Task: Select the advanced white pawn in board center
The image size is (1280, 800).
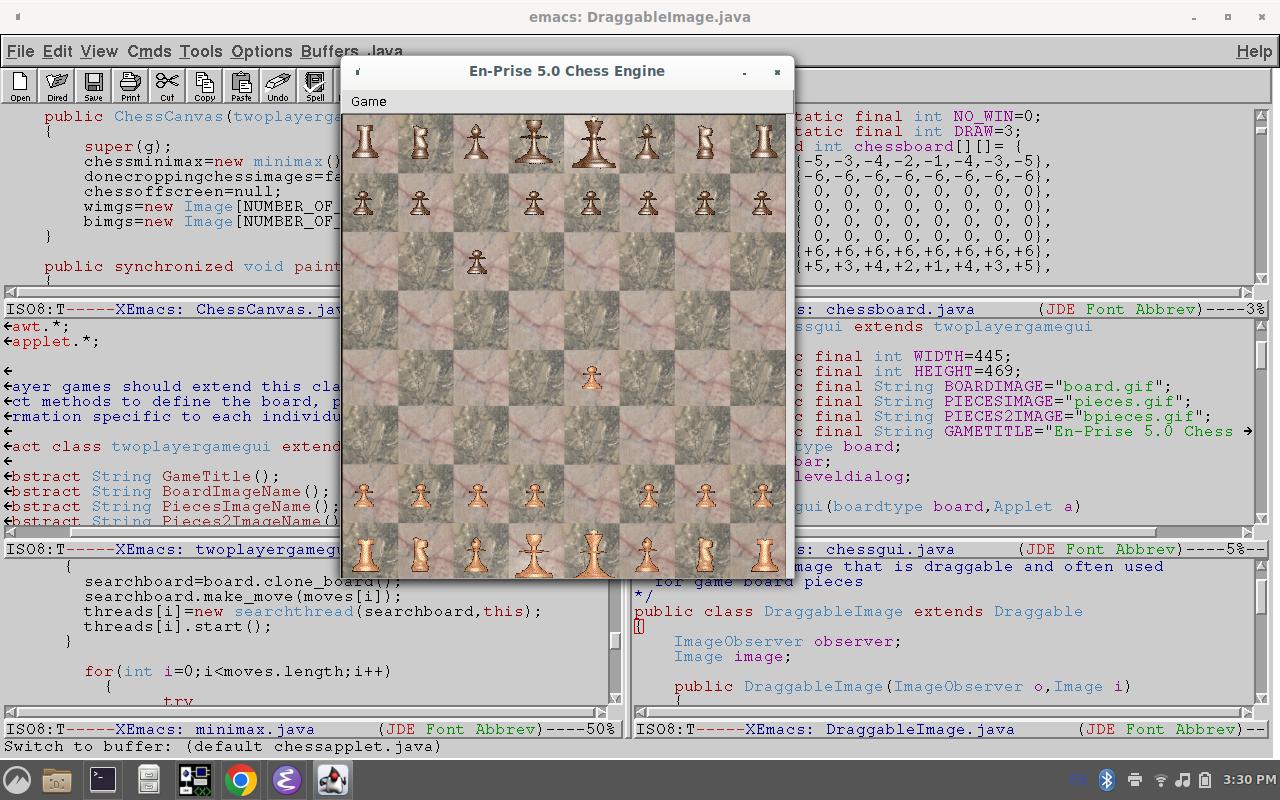Action: click(x=591, y=377)
